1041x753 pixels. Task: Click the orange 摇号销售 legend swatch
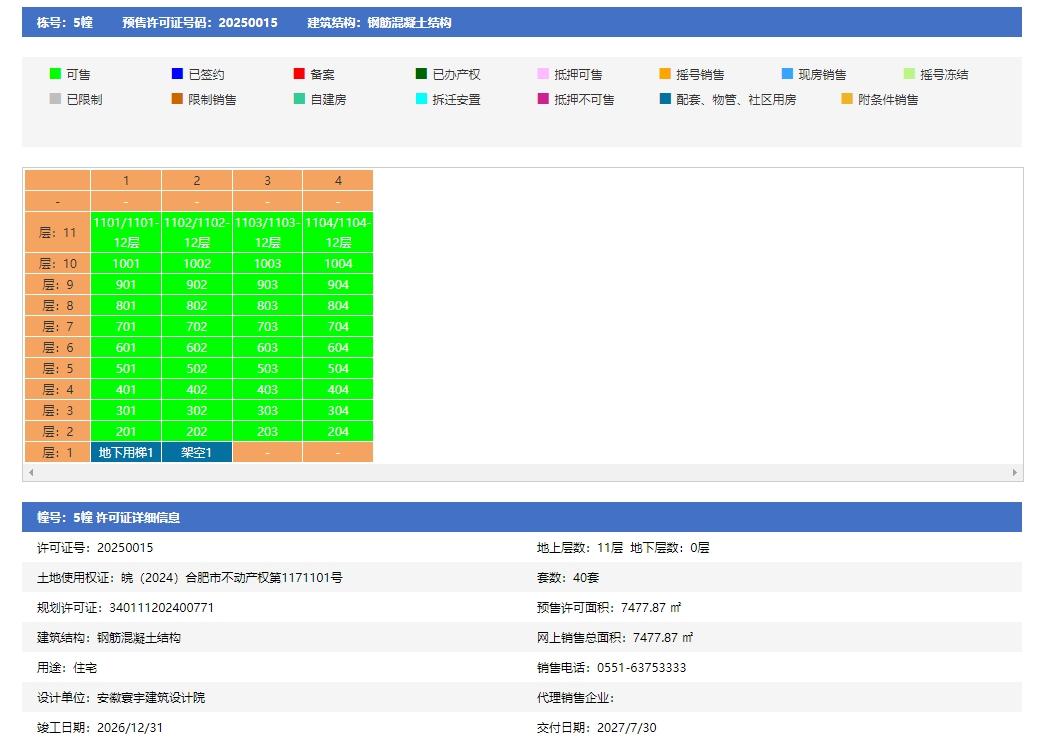665,74
